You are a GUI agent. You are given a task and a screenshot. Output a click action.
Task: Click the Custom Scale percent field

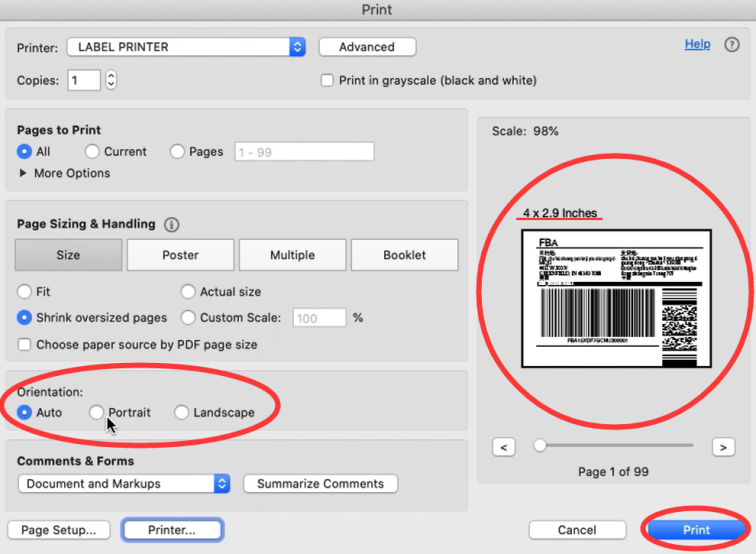pos(319,318)
